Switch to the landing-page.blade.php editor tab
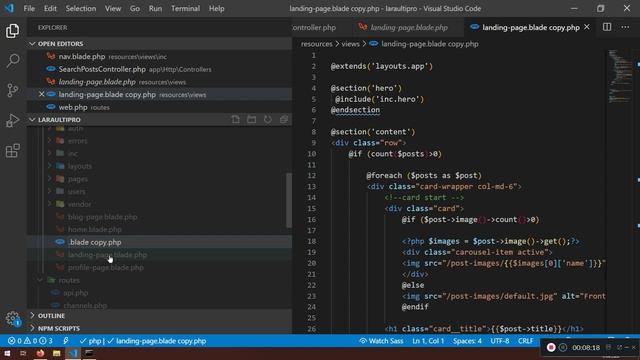This screenshot has width=640, height=360. [408, 27]
